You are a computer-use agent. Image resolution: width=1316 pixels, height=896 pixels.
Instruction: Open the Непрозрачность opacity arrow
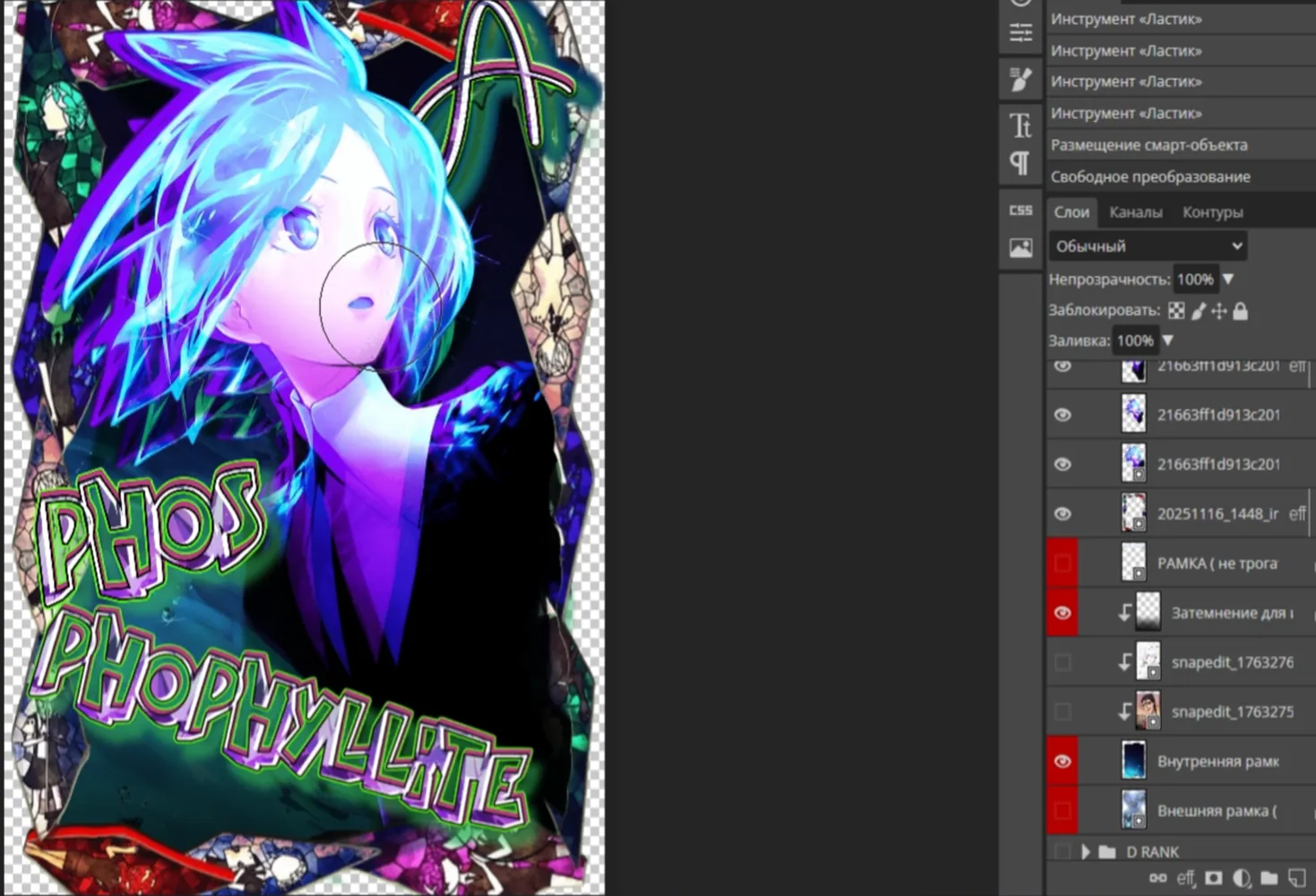pos(1228,280)
